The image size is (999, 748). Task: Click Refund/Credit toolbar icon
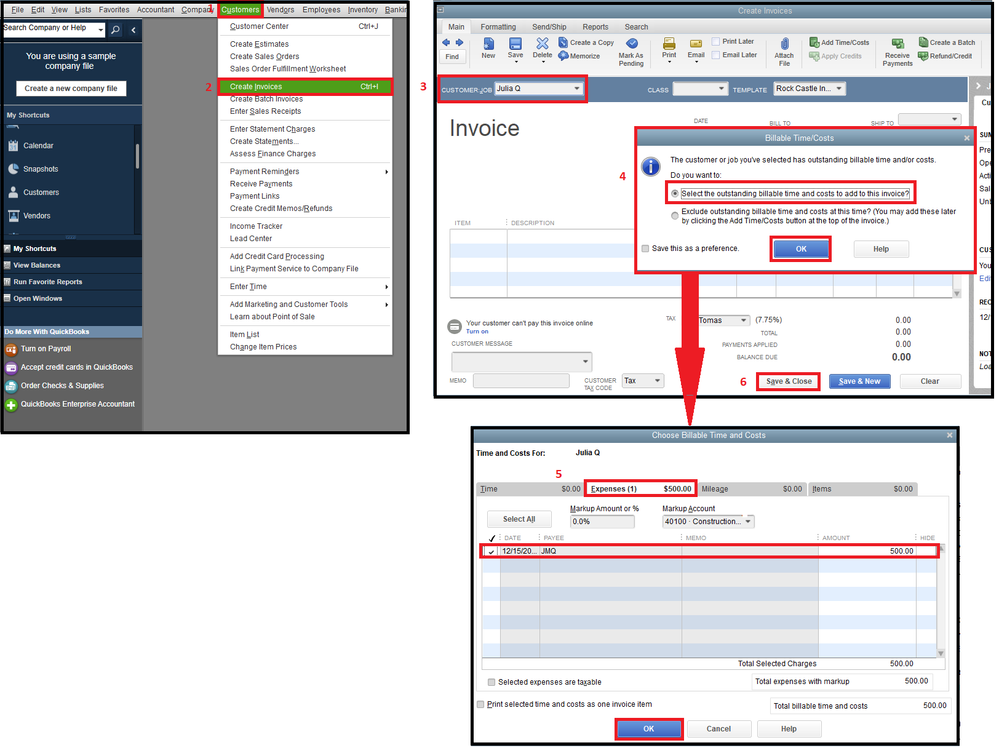coord(923,56)
